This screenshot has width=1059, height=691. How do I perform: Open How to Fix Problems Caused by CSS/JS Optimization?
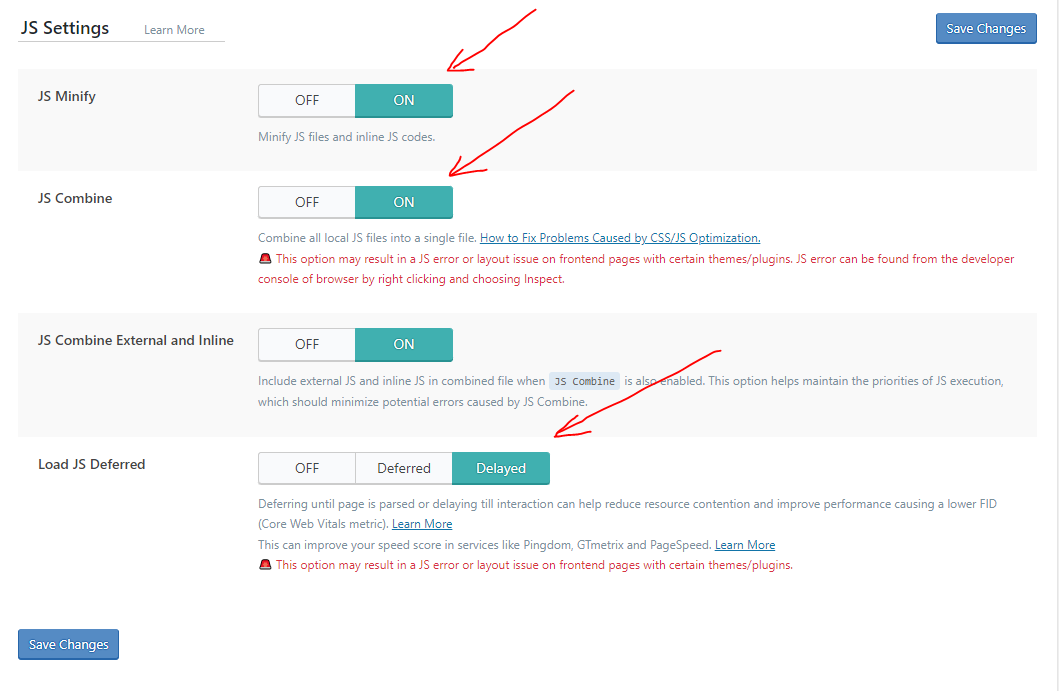pos(620,238)
